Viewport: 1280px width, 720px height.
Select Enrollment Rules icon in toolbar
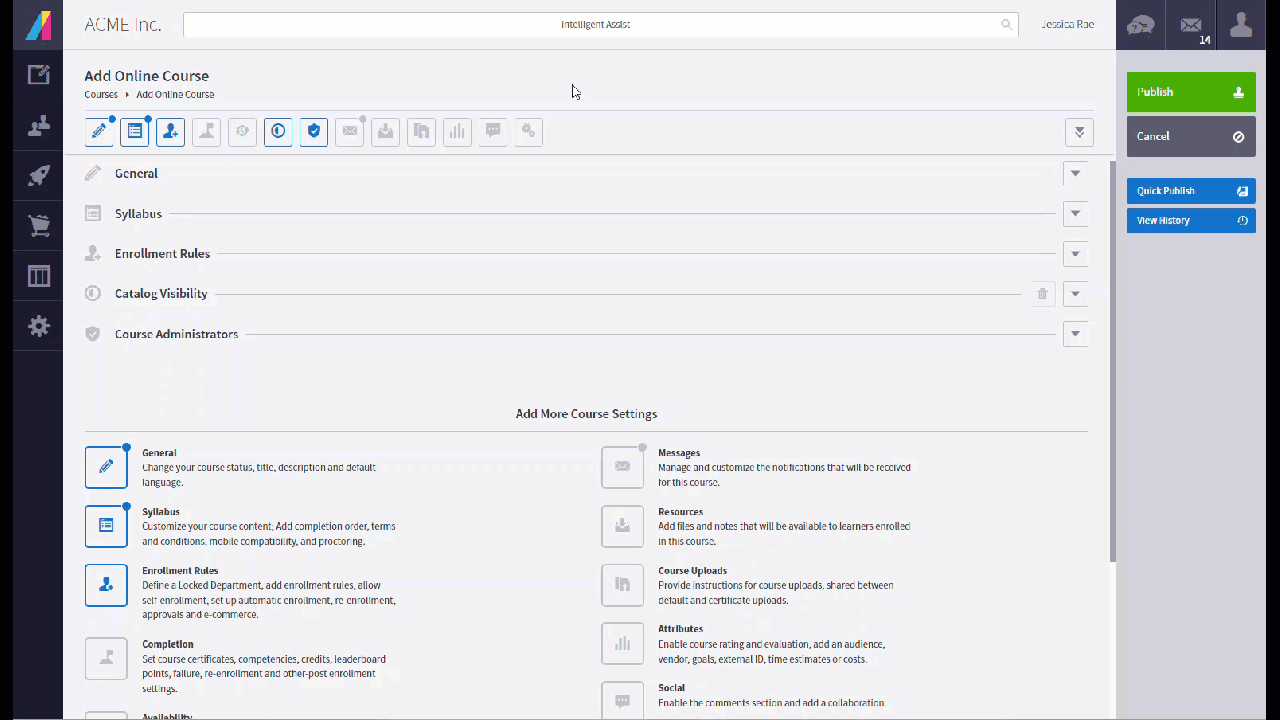click(170, 132)
